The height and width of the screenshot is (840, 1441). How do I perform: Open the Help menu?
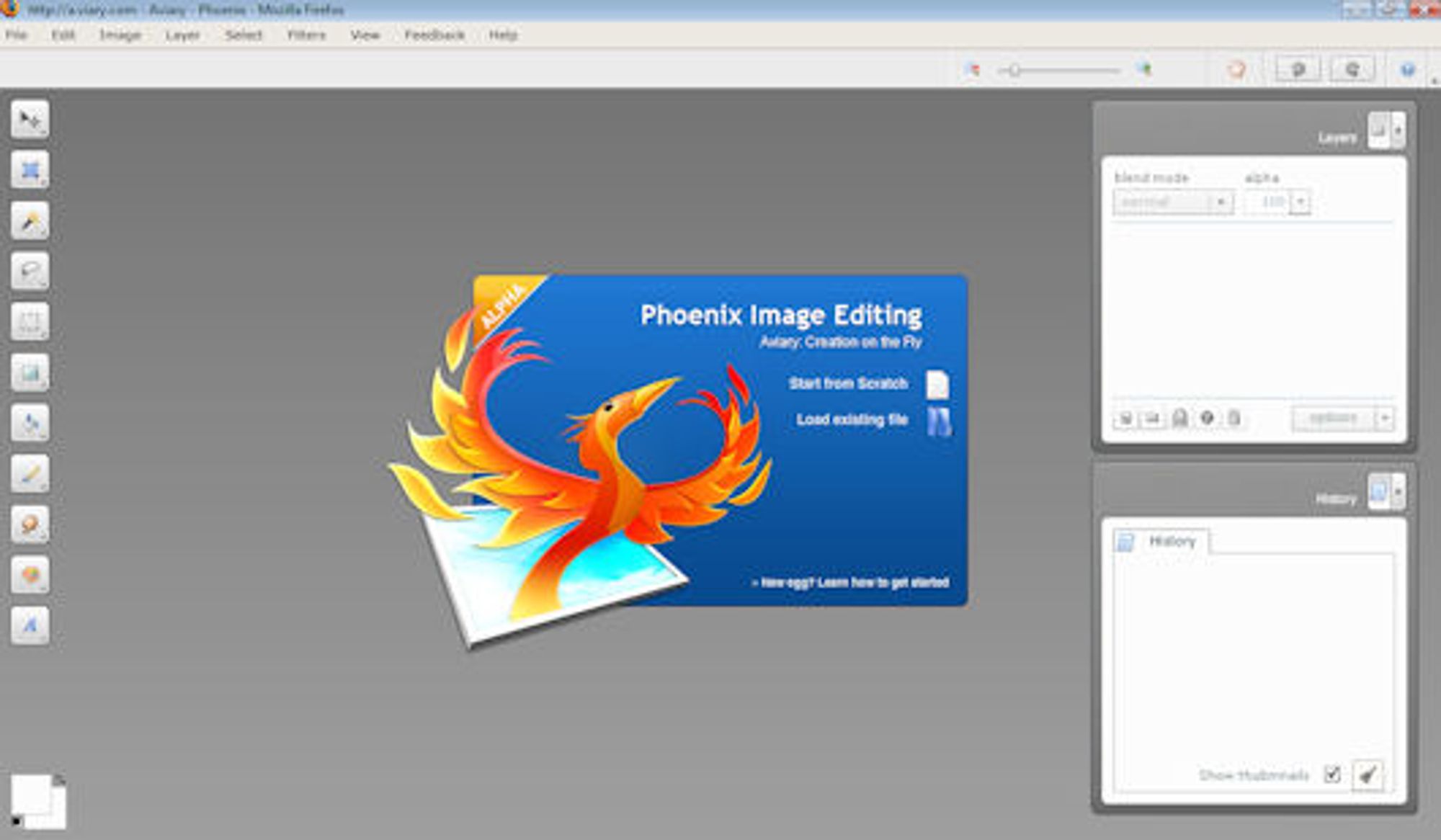click(503, 35)
